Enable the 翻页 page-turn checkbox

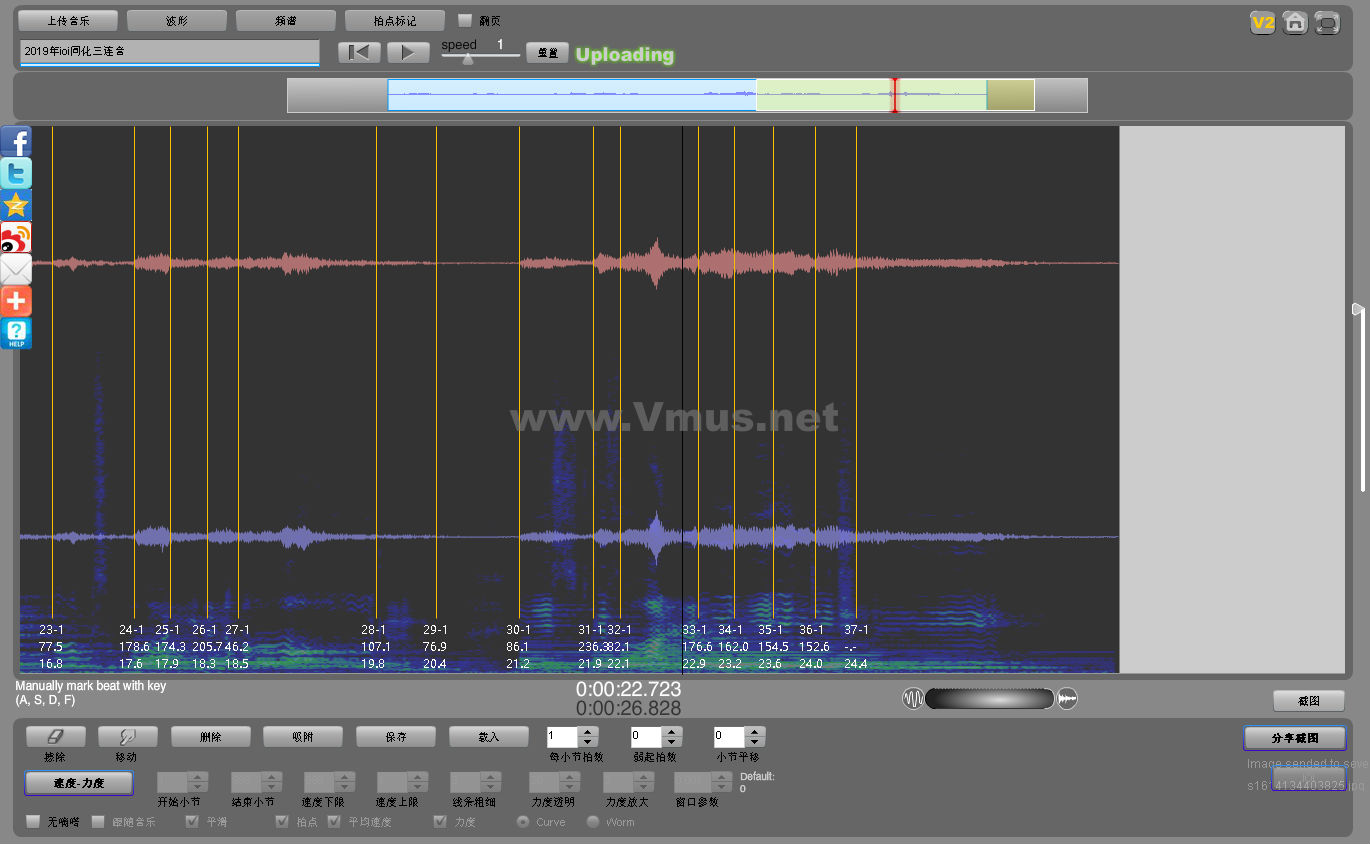[465, 20]
